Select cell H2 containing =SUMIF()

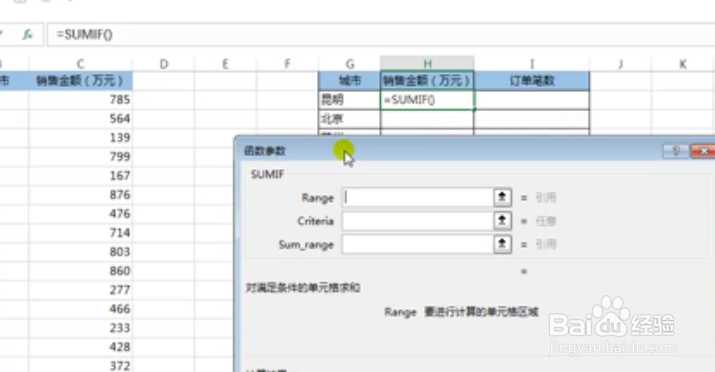[x=427, y=100]
